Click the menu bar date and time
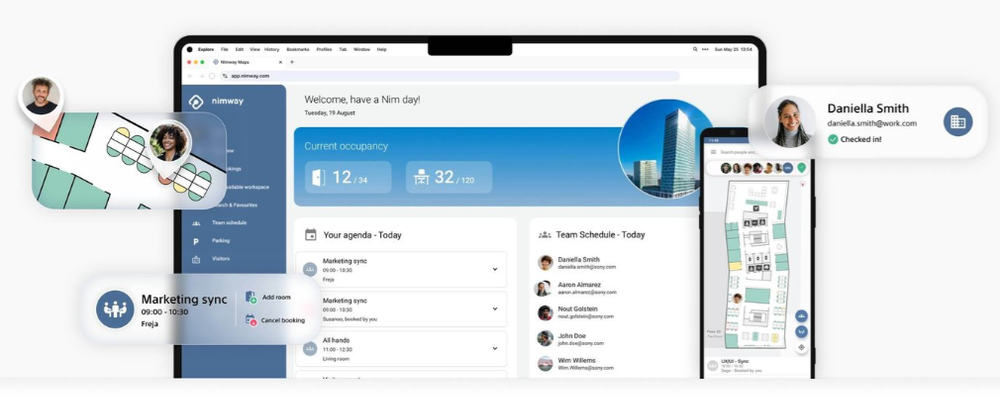This screenshot has height=415, width=1000. pos(733,49)
